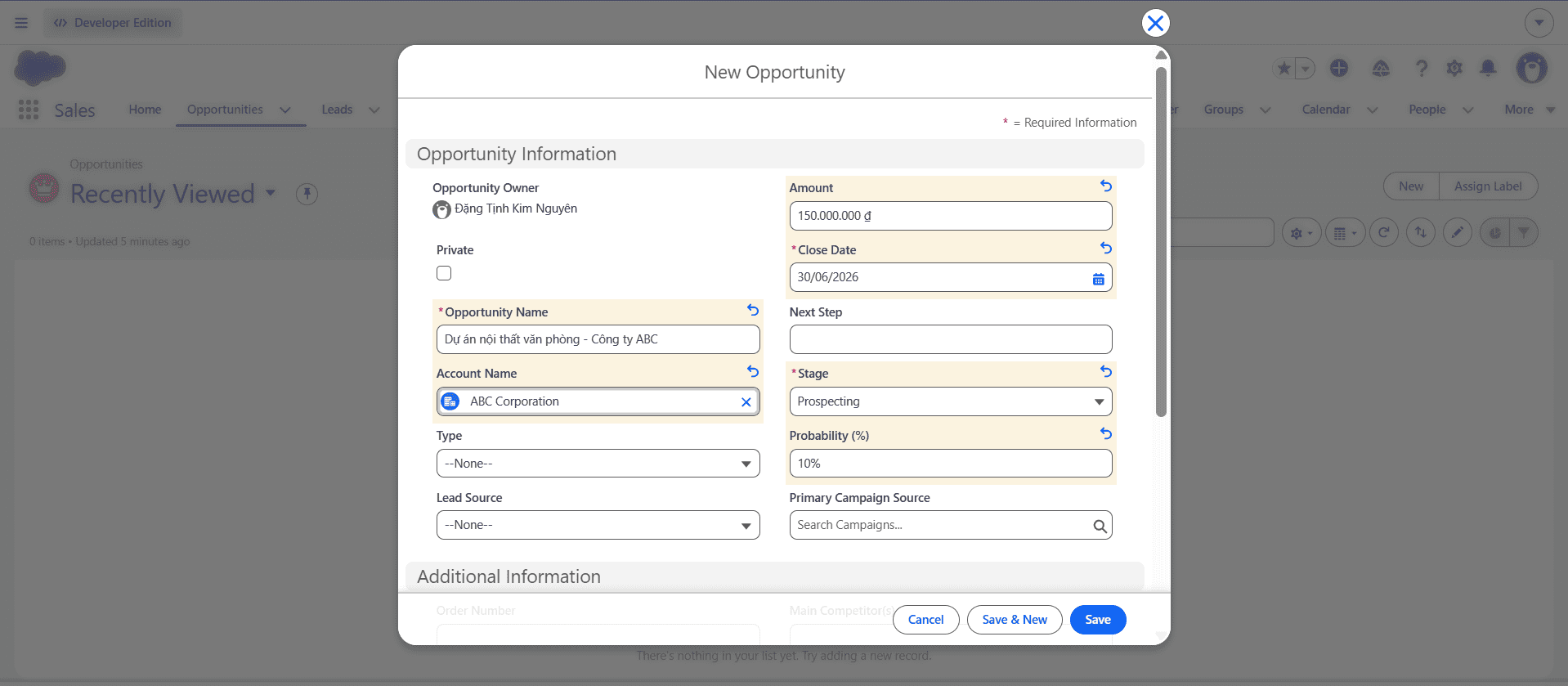
Task: Open the Close Date calendar picker
Action: pos(1099,279)
